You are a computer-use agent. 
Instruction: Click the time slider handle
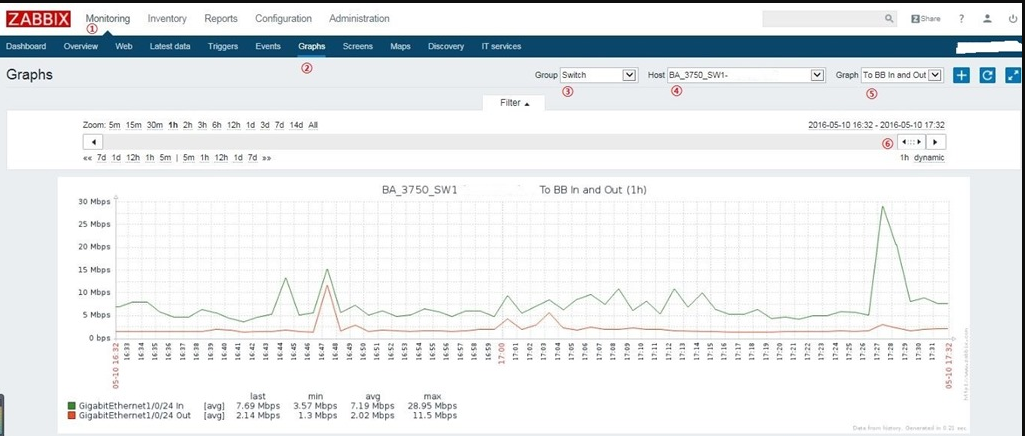[x=911, y=142]
